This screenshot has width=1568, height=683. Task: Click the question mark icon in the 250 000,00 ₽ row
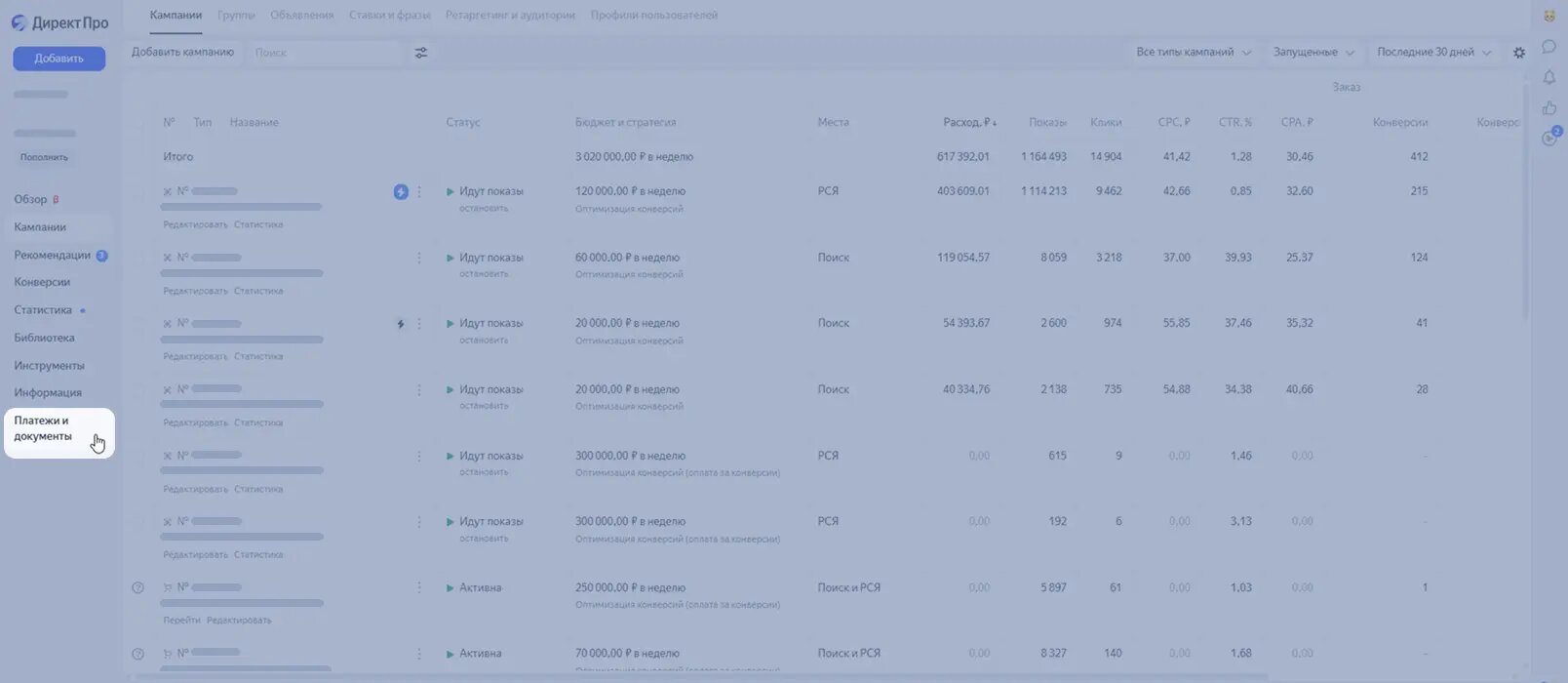pos(137,587)
